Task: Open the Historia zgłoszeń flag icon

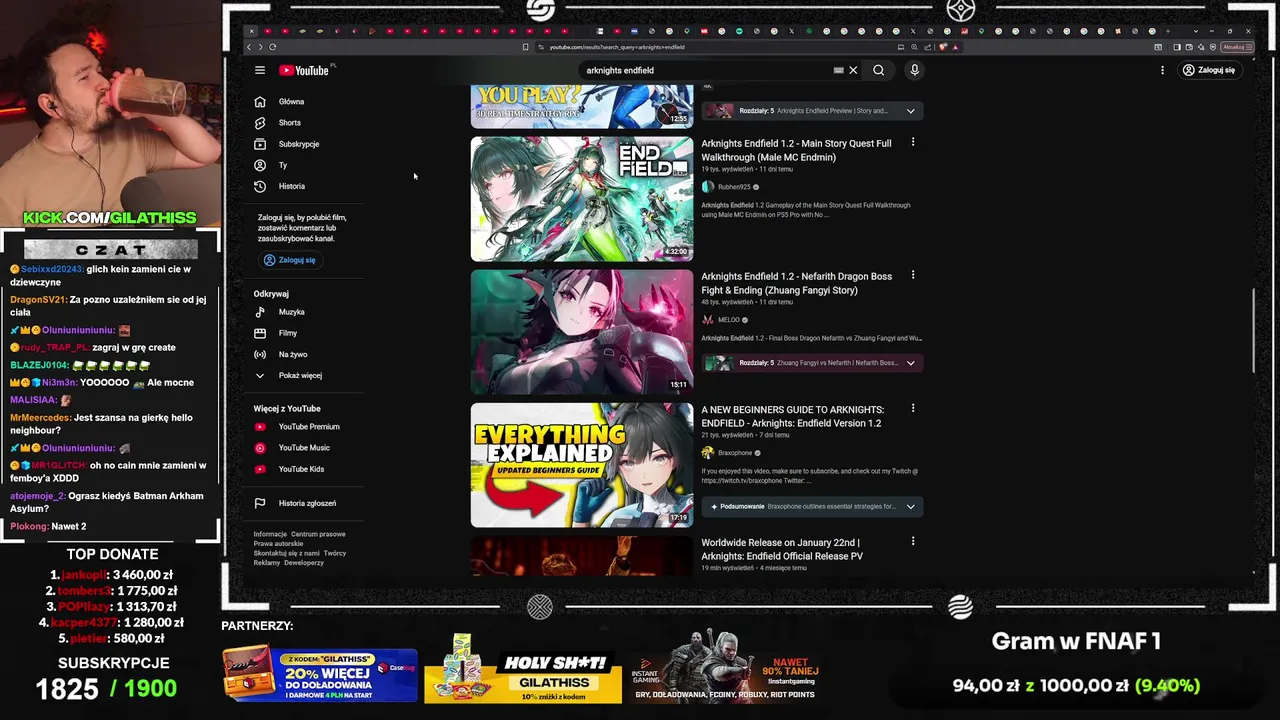Action: pyautogui.click(x=260, y=503)
